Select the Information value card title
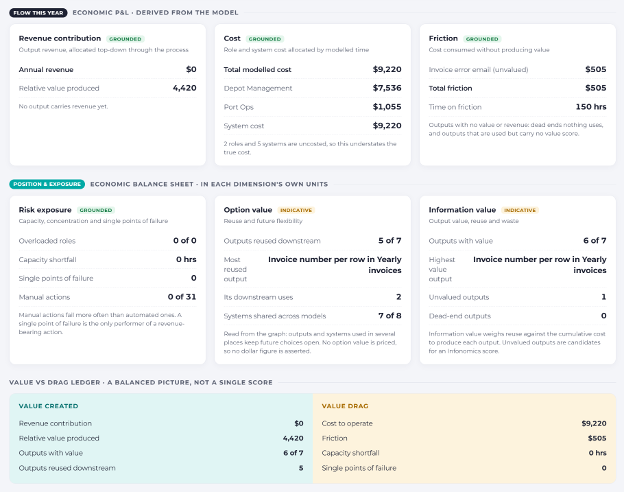The width and height of the screenshot is (624, 492). pos(462,210)
